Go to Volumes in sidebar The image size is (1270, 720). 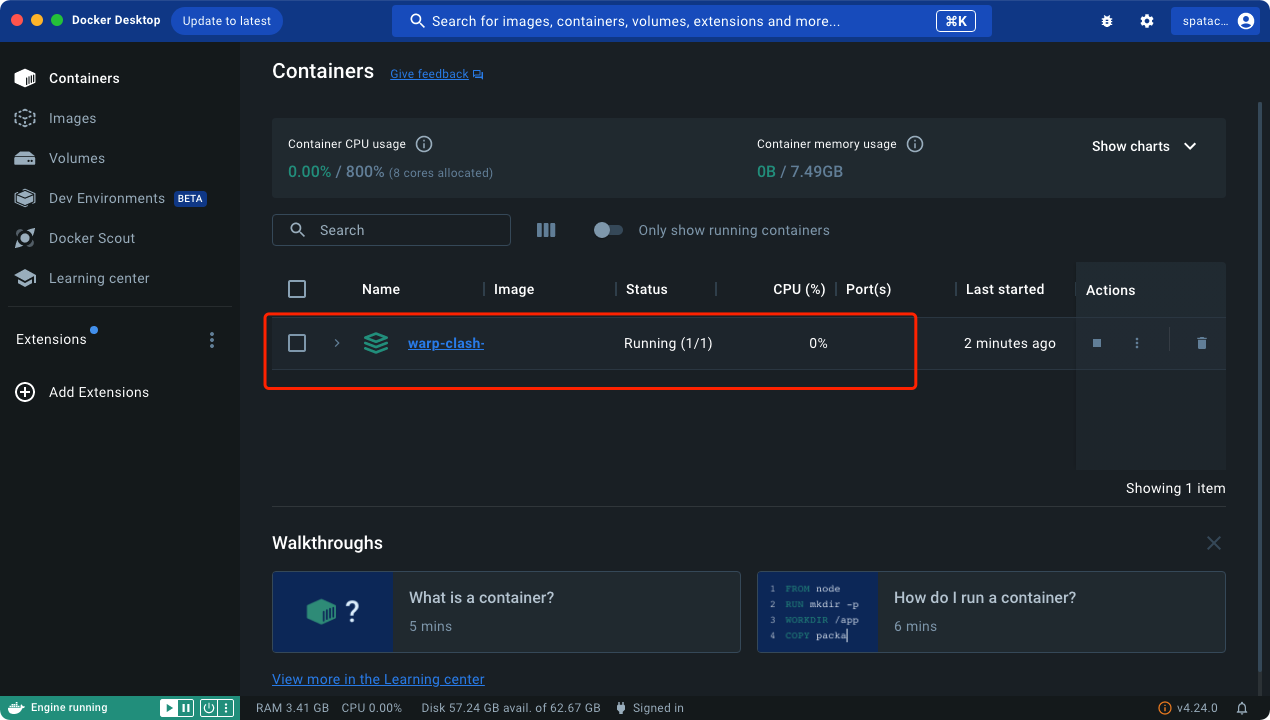click(x=120, y=158)
